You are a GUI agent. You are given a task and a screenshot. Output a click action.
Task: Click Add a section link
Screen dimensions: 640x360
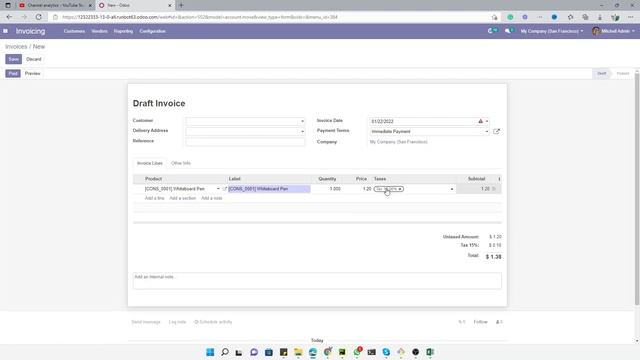(x=182, y=198)
